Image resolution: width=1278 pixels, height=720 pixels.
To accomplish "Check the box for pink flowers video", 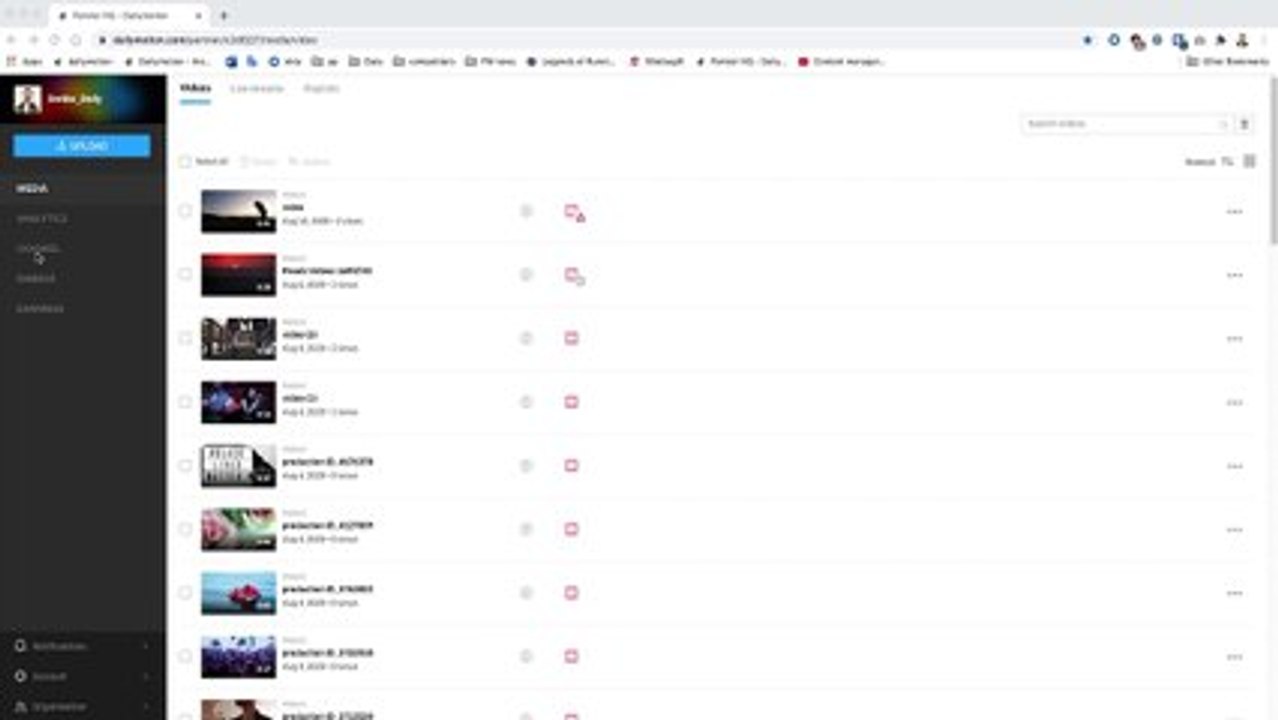I will coord(185,529).
